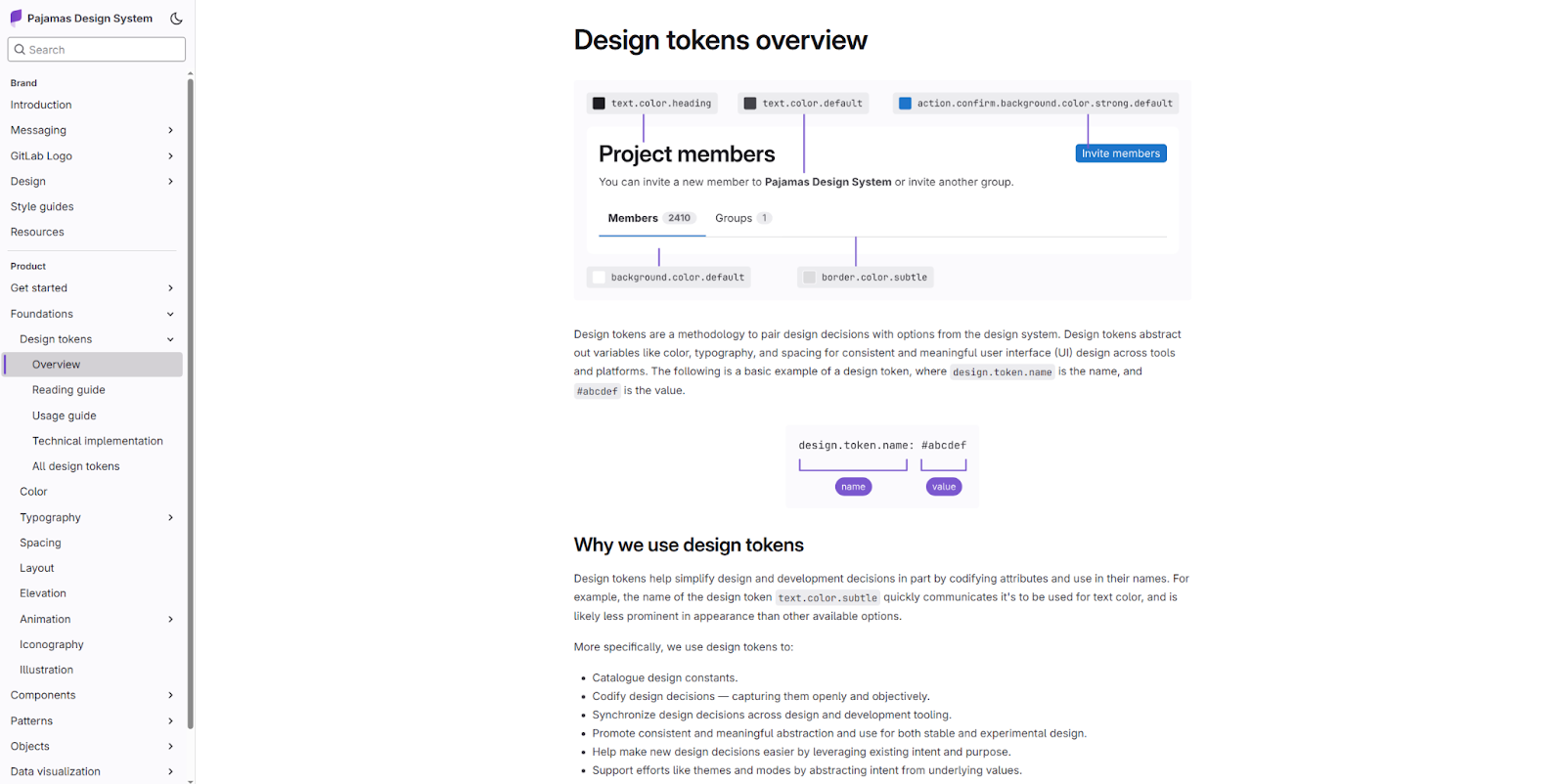Click the Invite members button
1565x784 pixels.
click(1120, 152)
